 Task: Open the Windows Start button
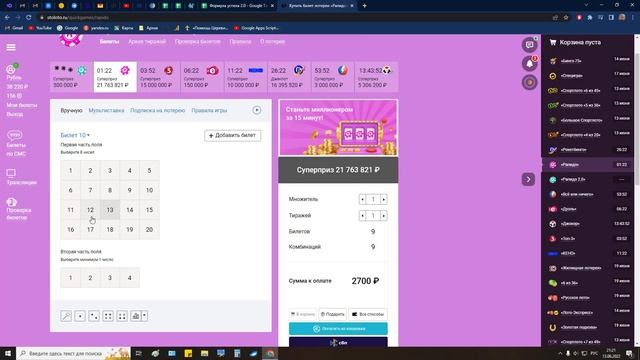tap(8, 353)
